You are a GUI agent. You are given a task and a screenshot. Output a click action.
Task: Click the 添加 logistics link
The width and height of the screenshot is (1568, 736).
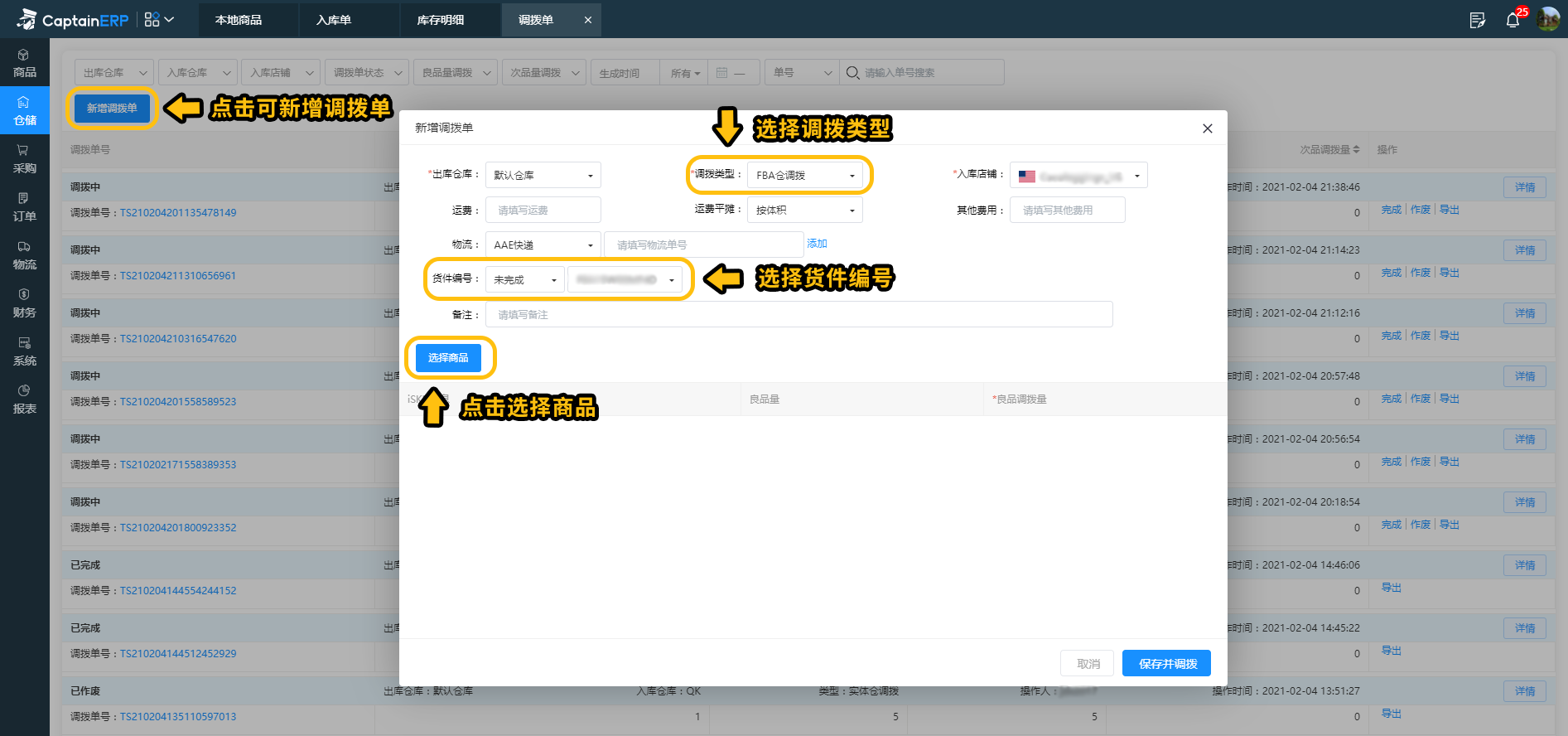[817, 244]
